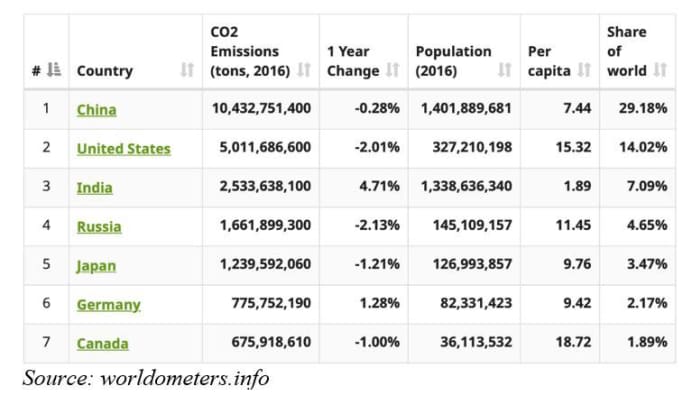Visit the Russia country link

[x=99, y=227]
